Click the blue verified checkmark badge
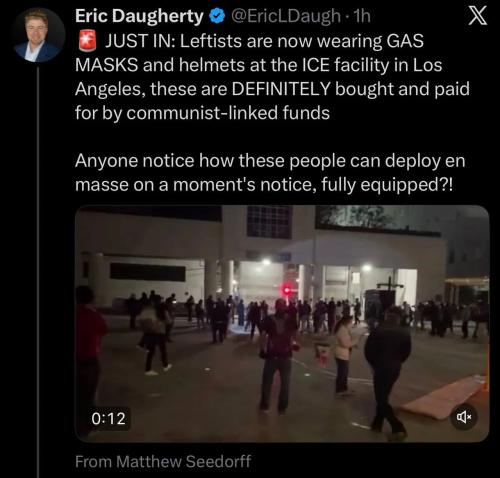Image resolution: width=500 pixels, height=478 pixels. (x=217, y=16)
